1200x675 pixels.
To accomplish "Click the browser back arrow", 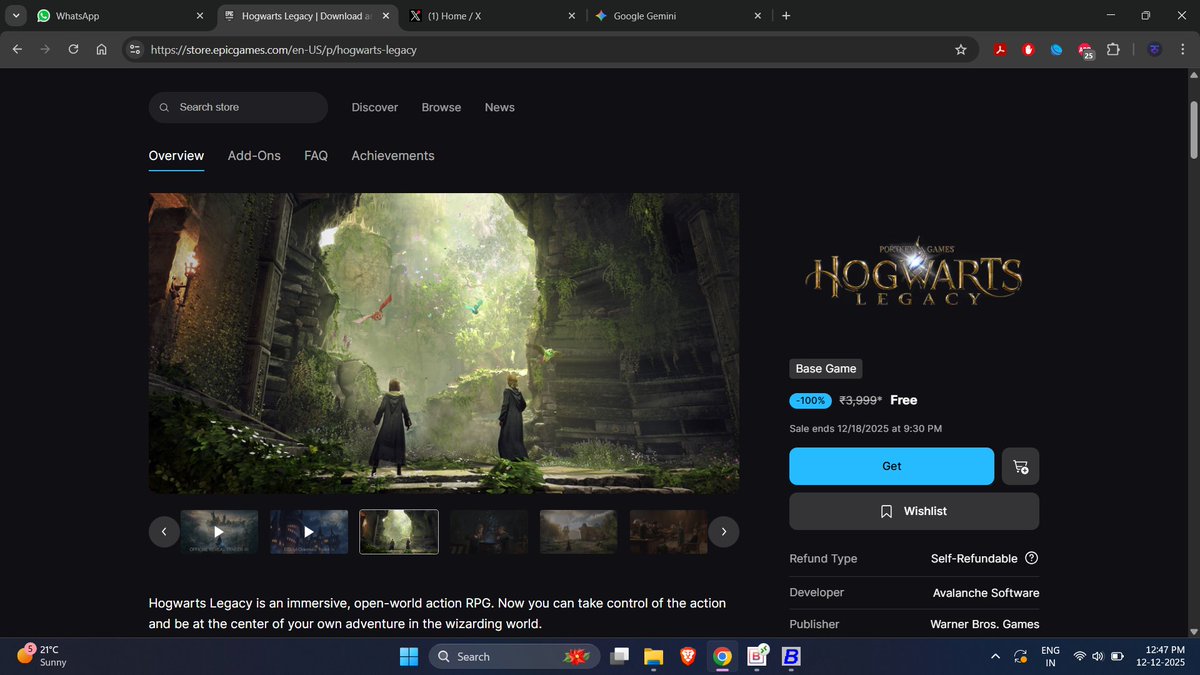I will 17,49.
